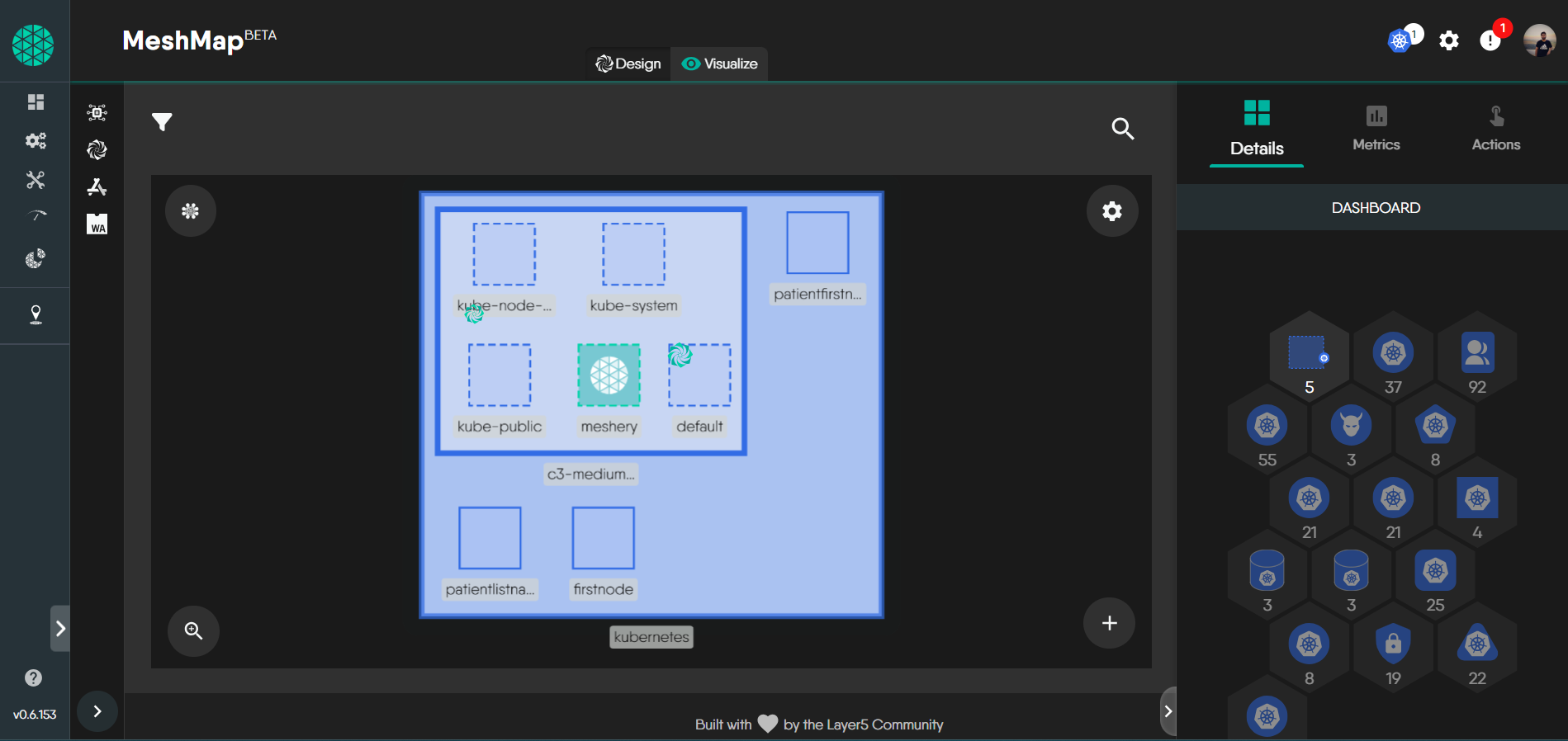Open the Dashboard grid icon in left sidebar
This screenshot has width=1568, height=741.
point(36,101)
